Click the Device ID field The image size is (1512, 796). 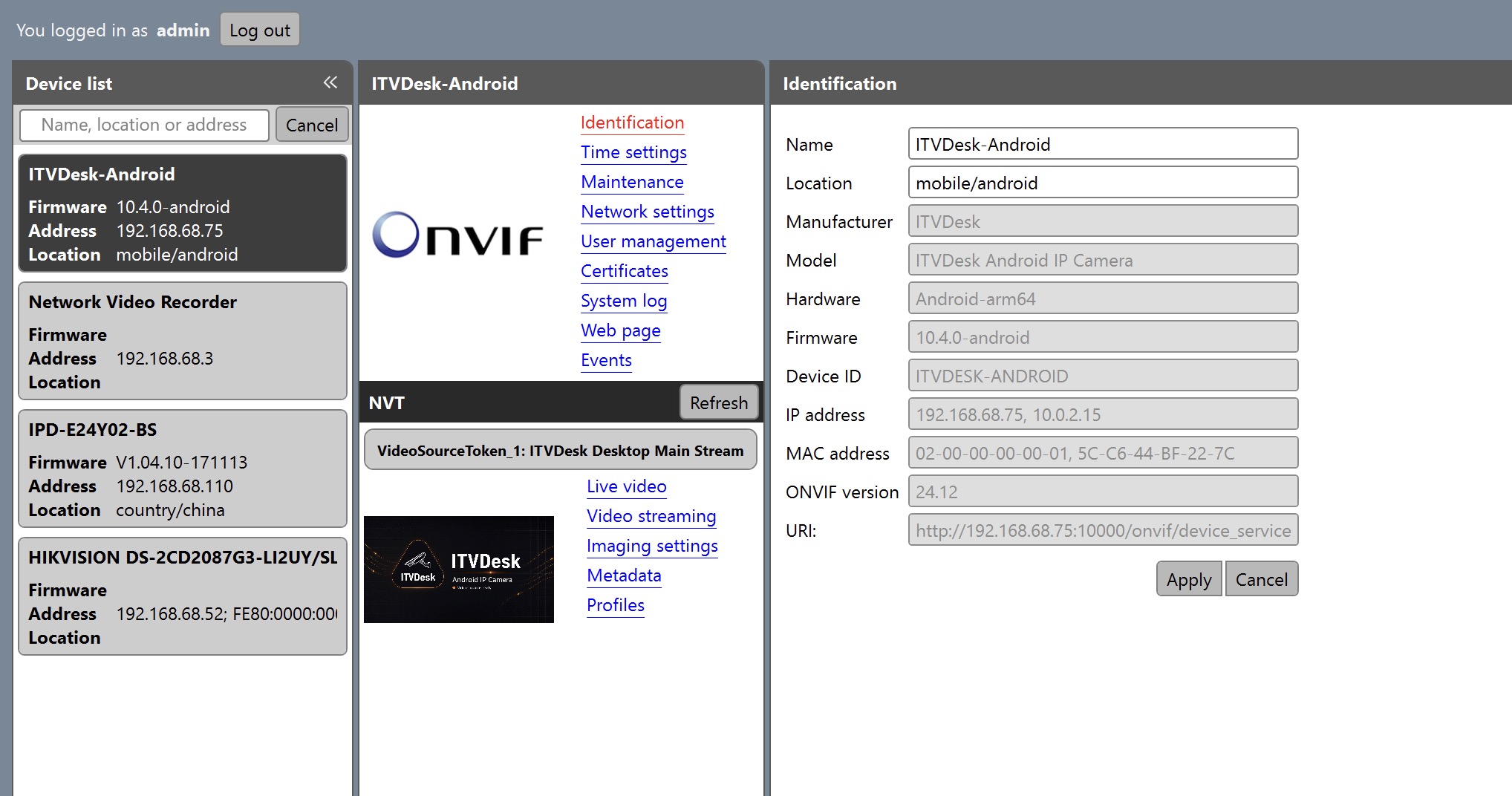(x=1103, y=376)
